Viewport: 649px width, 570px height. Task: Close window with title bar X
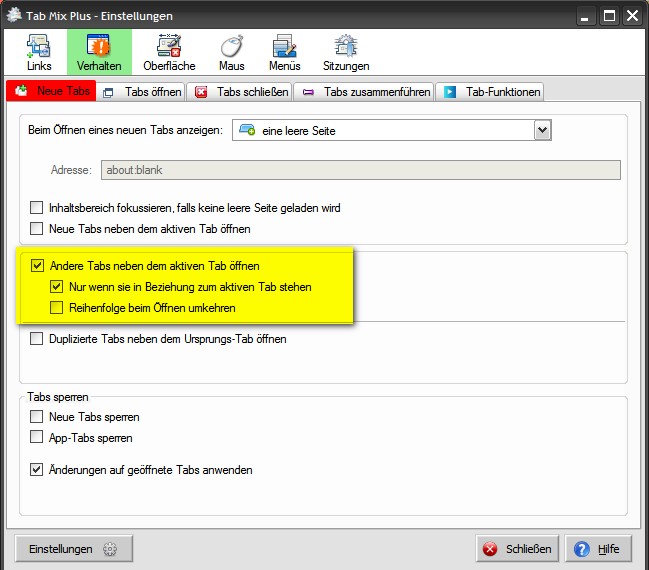point(632,16)
